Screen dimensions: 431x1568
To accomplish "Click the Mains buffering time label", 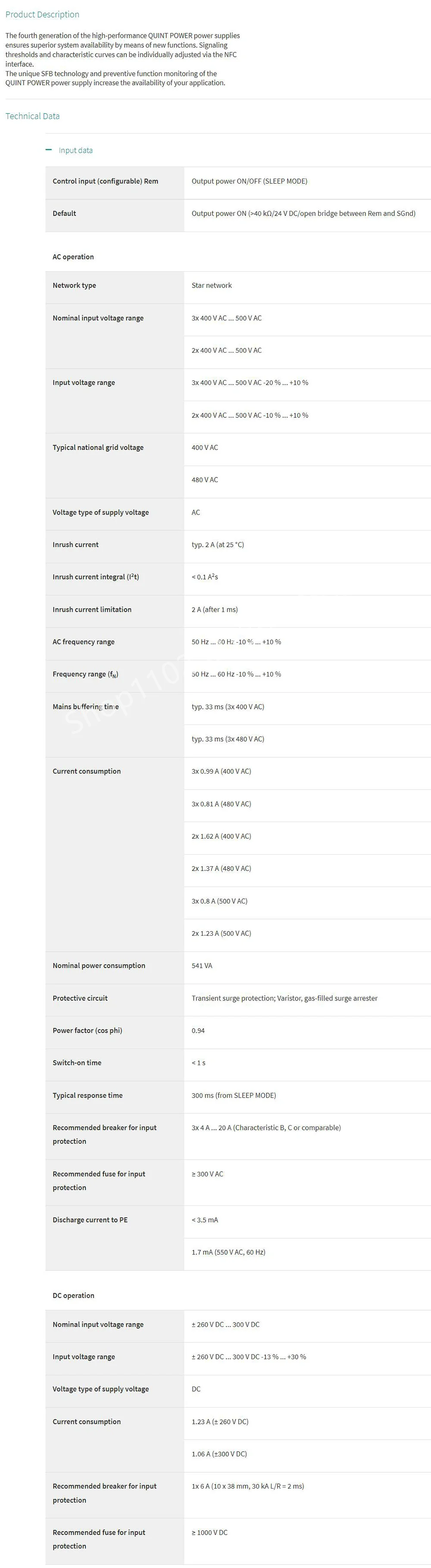I will coord(86,707).
